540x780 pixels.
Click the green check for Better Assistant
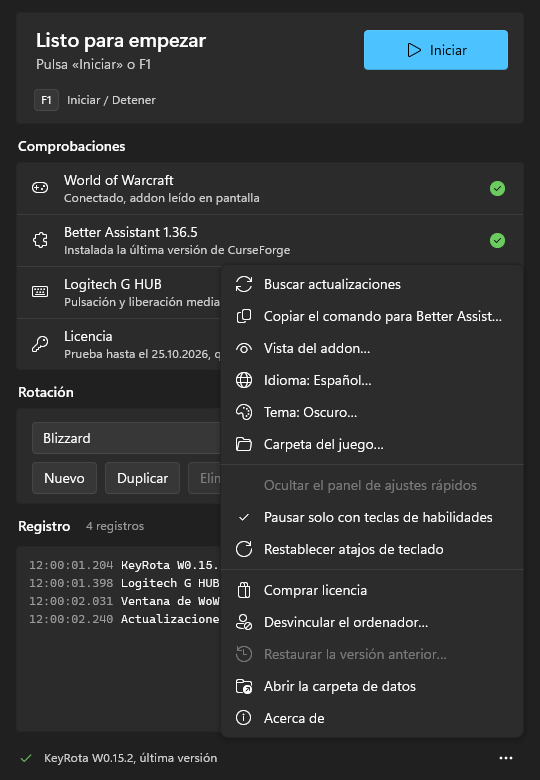497,240
